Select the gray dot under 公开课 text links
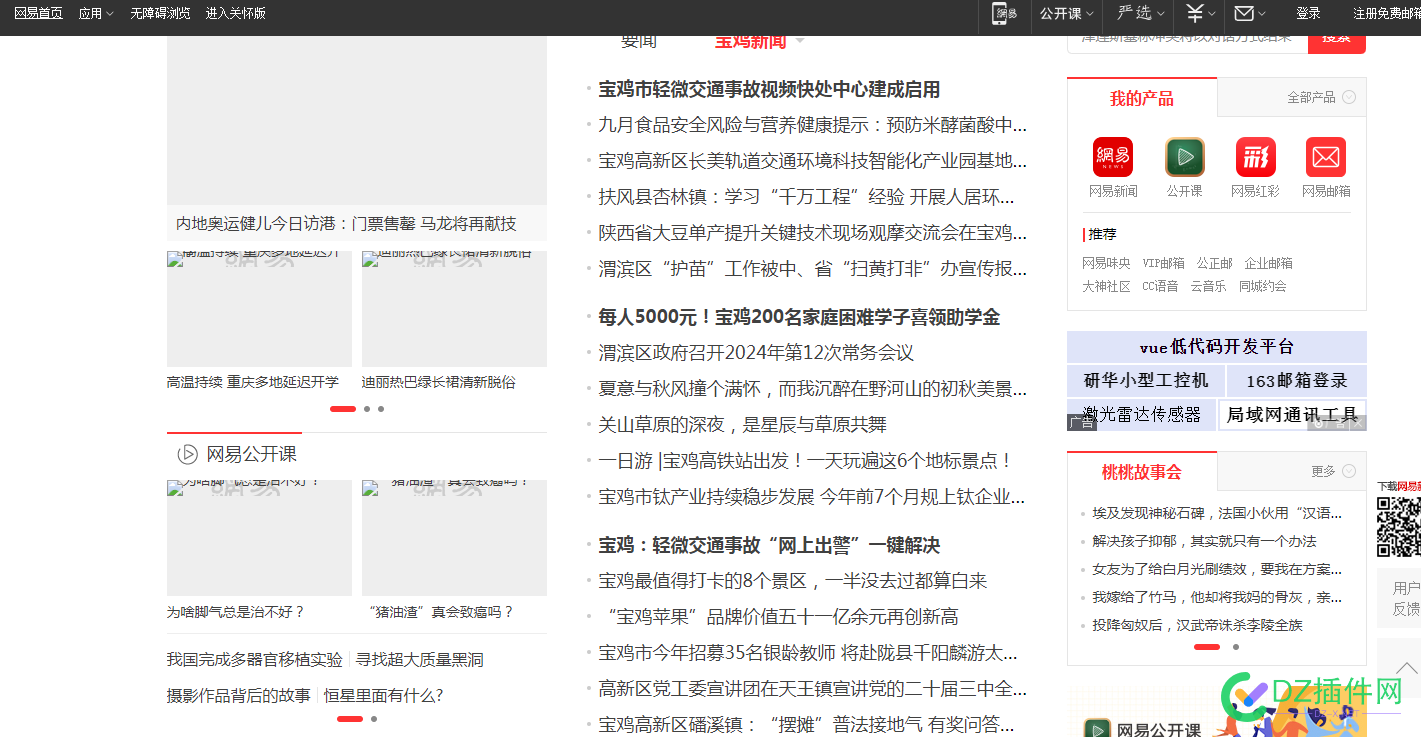 374,719
